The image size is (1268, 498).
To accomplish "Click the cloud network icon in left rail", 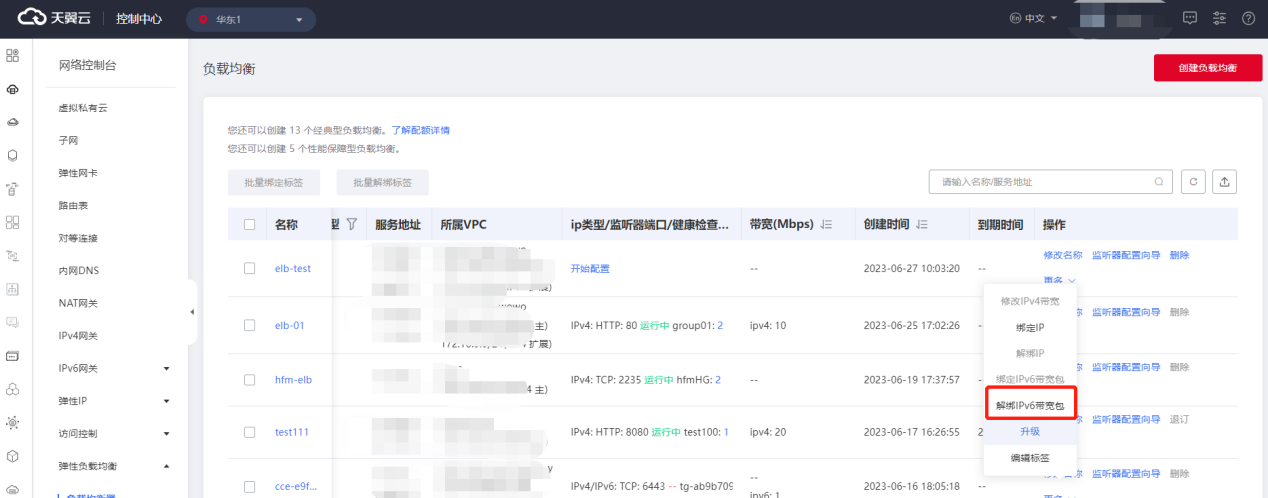I will pos(13,89).
